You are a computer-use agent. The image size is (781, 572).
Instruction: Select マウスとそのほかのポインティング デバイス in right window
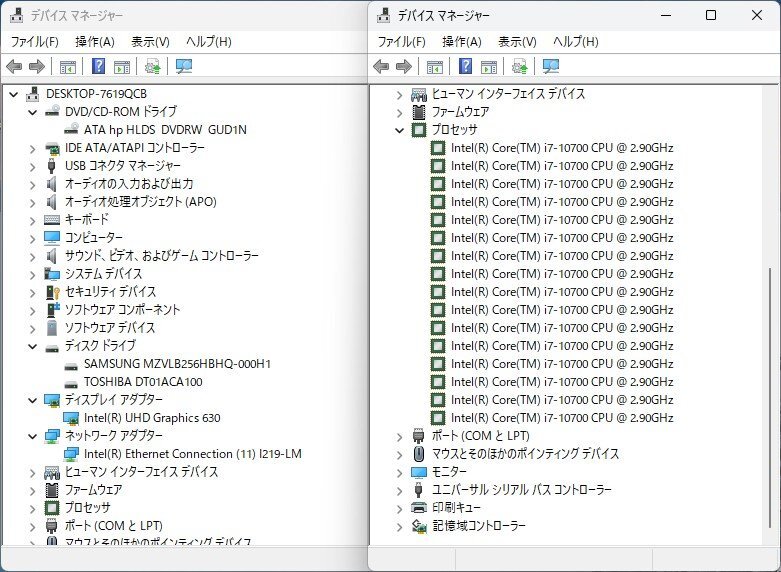[x=525, y=453]
